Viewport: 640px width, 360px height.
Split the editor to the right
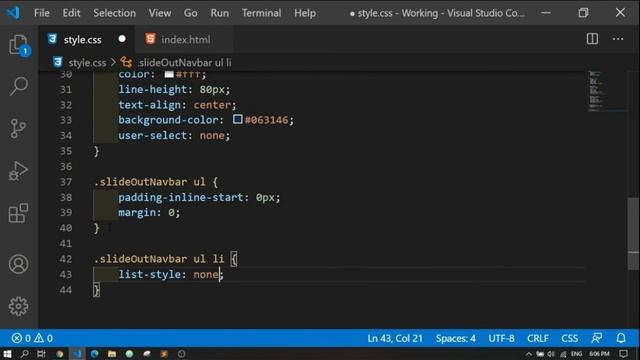[x=592, y=39]
